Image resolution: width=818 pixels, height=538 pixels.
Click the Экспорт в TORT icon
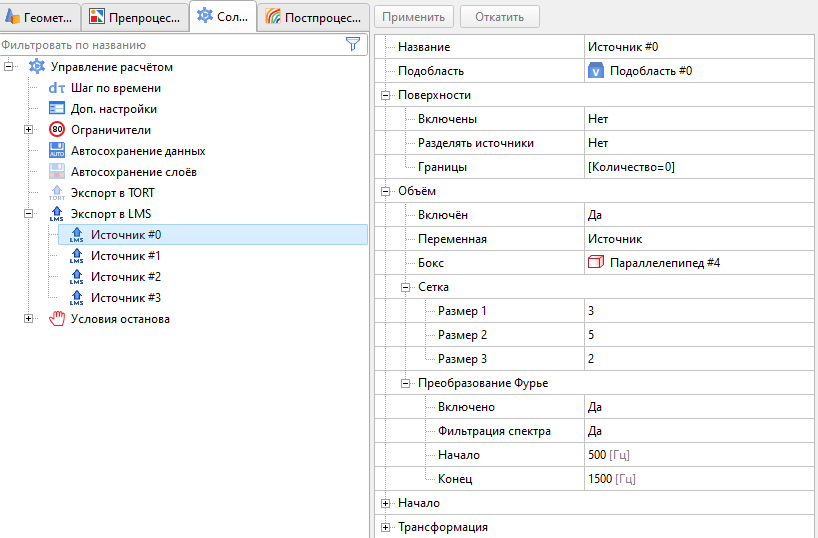click(x=57, y=193)
